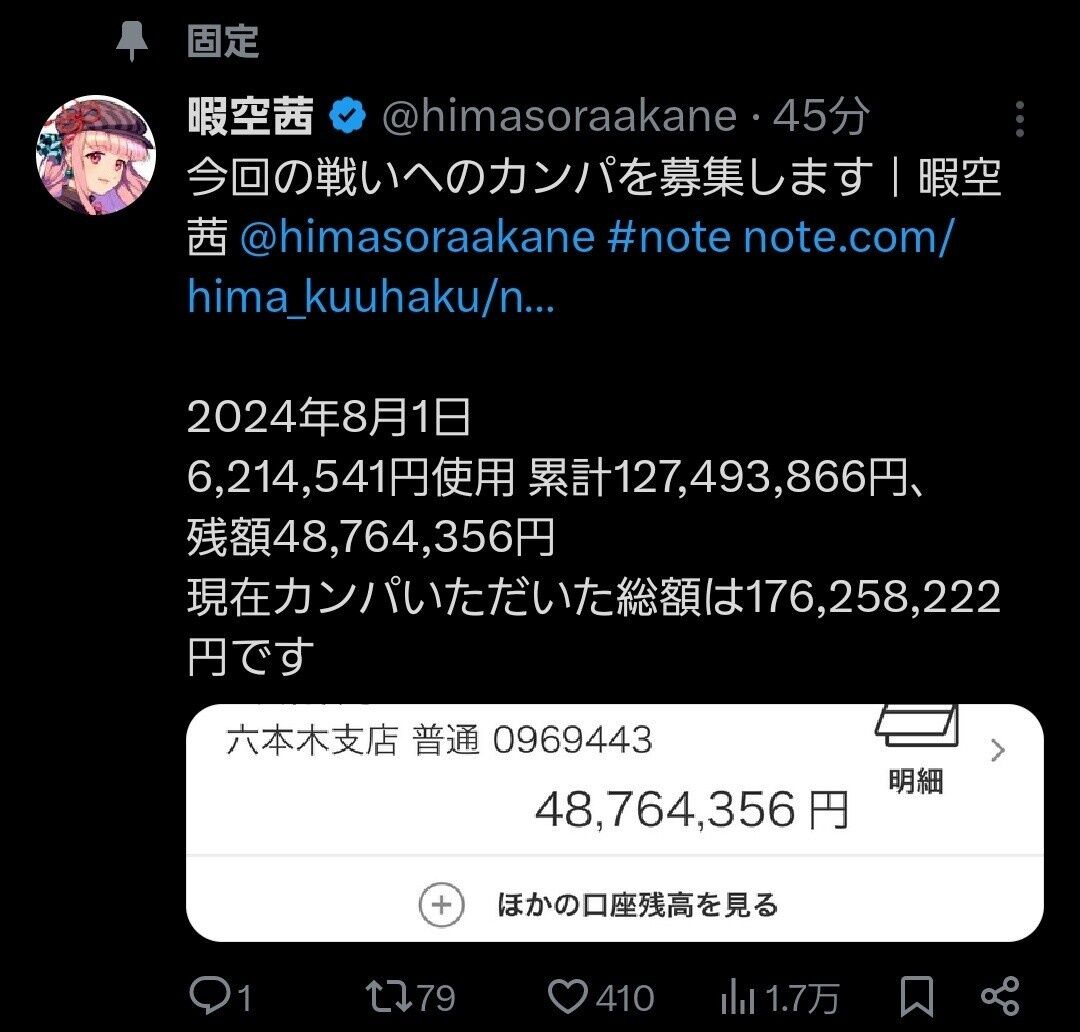This screenshot has width=1080, height=1032.
Task: Open the #note hashtag link
Action: click(668, 236)
